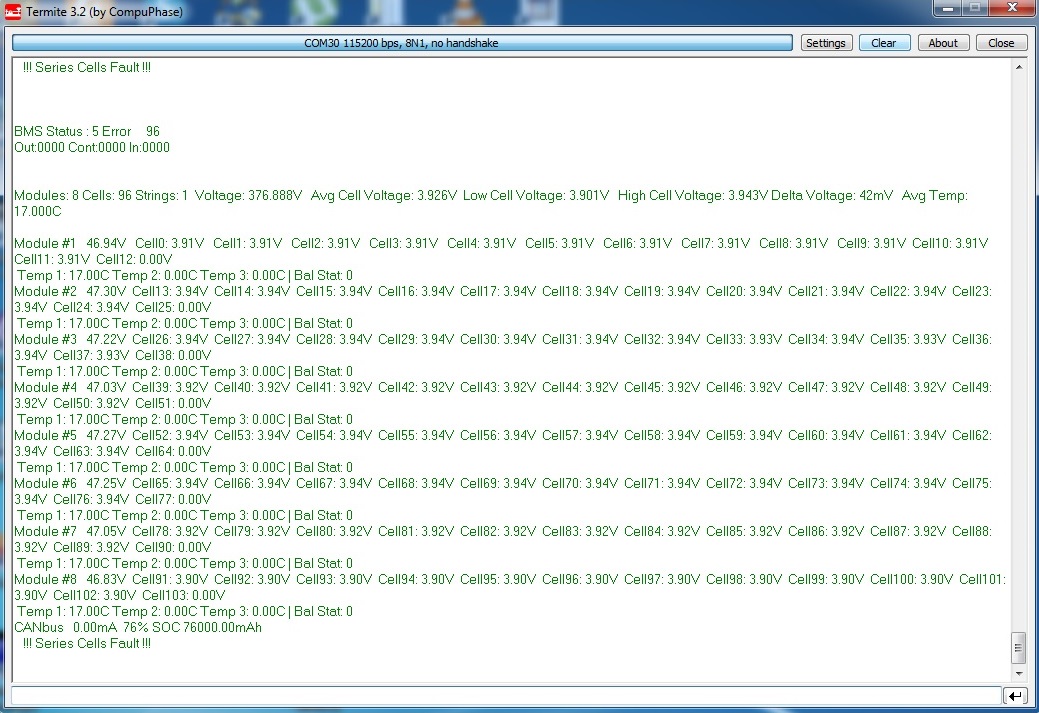The width and height of the screenshot is (1039, 713).
Task: Maximize the Termite window
Action: point(973,9)
